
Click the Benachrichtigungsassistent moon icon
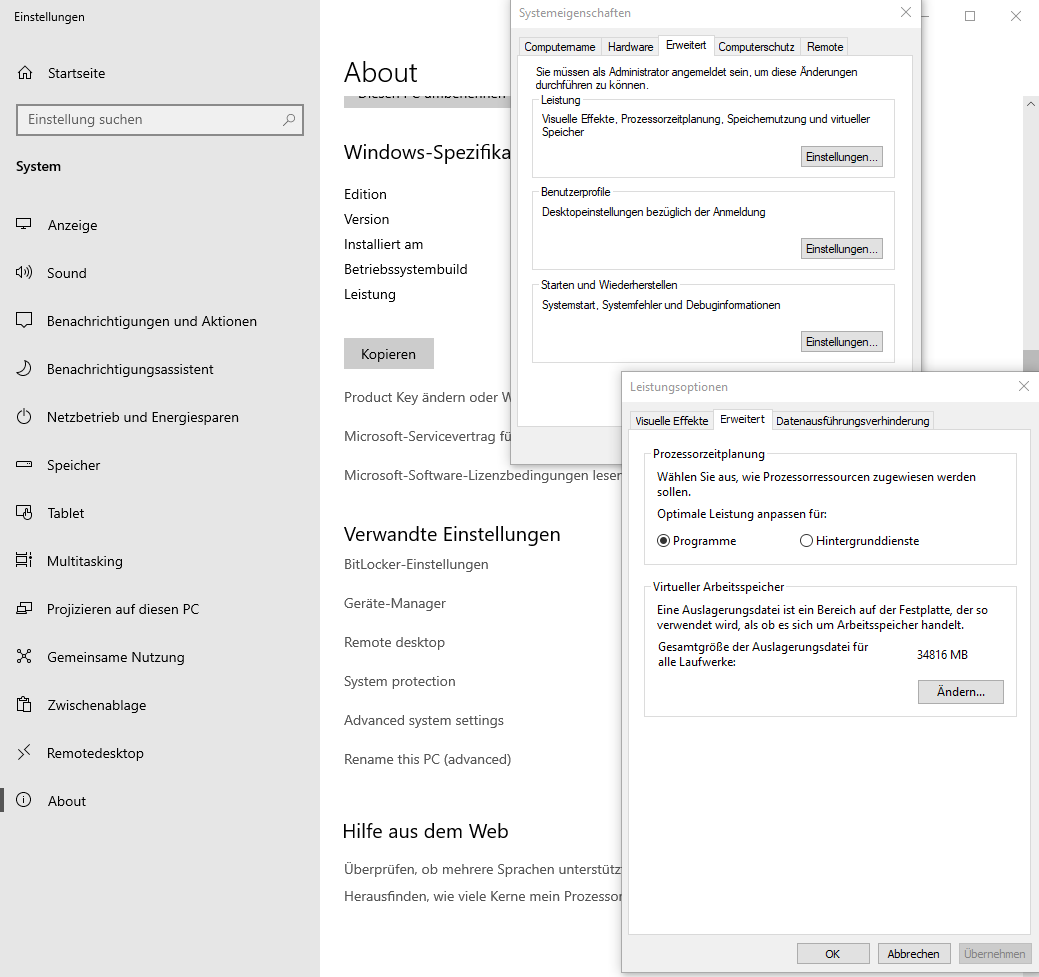24,369
